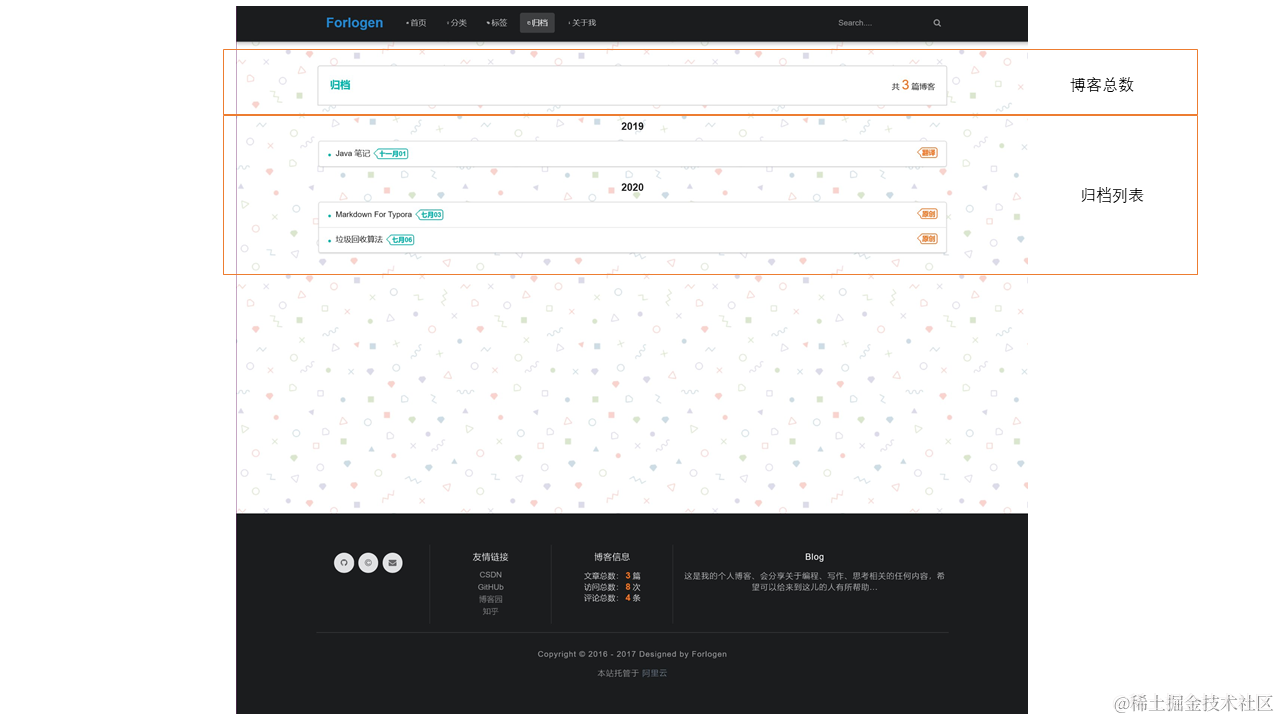Viewport: 1280px width, 720px height.
Task: Click 原创 label on 垃圾回收算法 row
Action: tap(928, 239)
